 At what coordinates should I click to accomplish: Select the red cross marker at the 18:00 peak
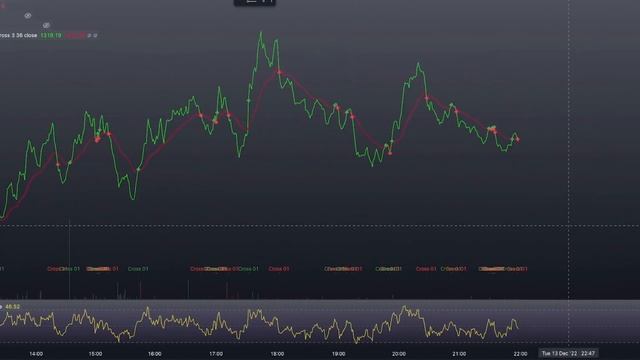coord(279,72)
